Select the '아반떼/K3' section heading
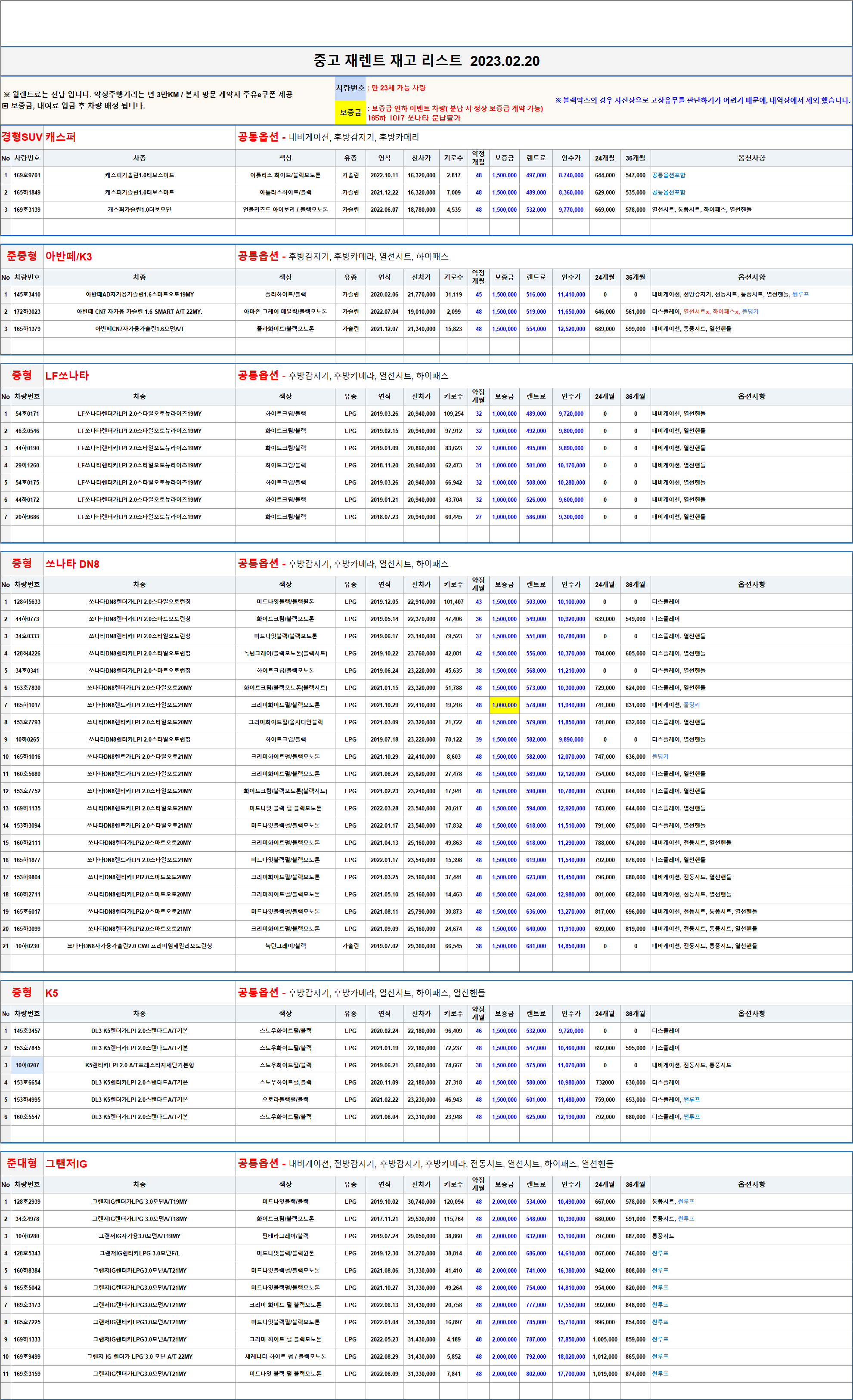This screenshot has width=853, height=1400. pos(69,257)
